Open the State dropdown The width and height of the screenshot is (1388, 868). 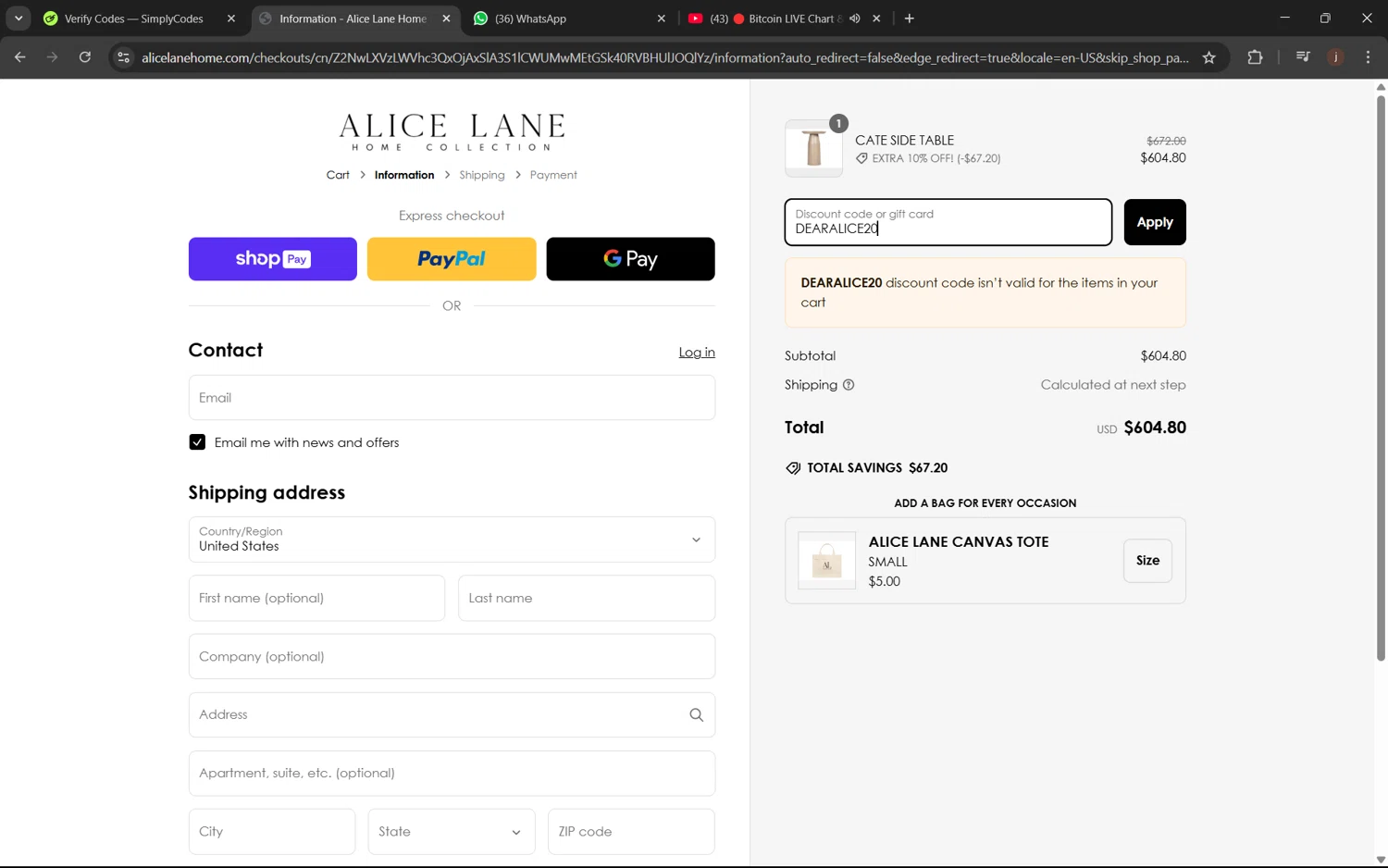pyautogui.click(x=452, y=831)
